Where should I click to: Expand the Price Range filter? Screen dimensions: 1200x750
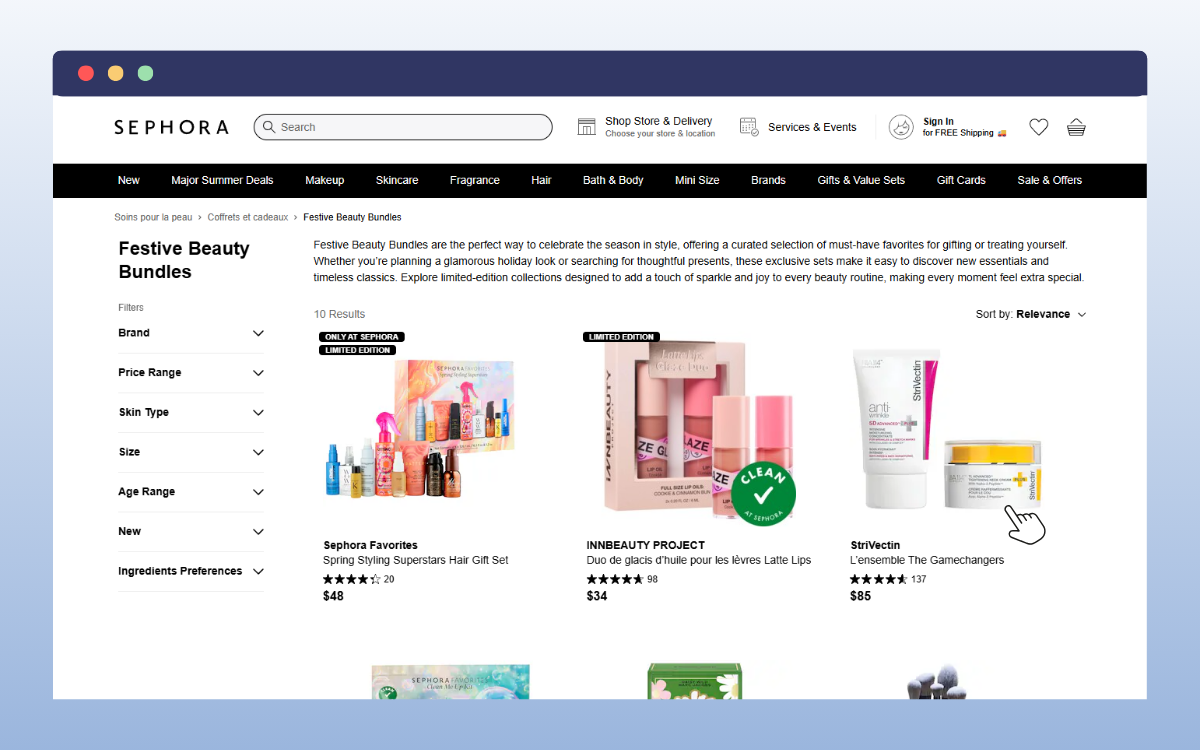(191, 373)
